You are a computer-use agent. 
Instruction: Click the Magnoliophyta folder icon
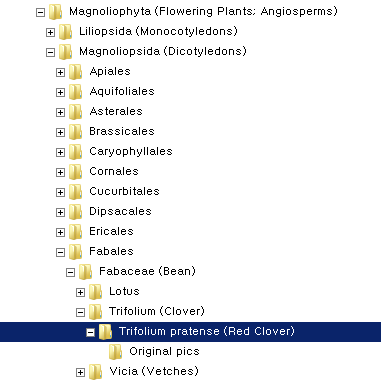[x=56, y=12]
